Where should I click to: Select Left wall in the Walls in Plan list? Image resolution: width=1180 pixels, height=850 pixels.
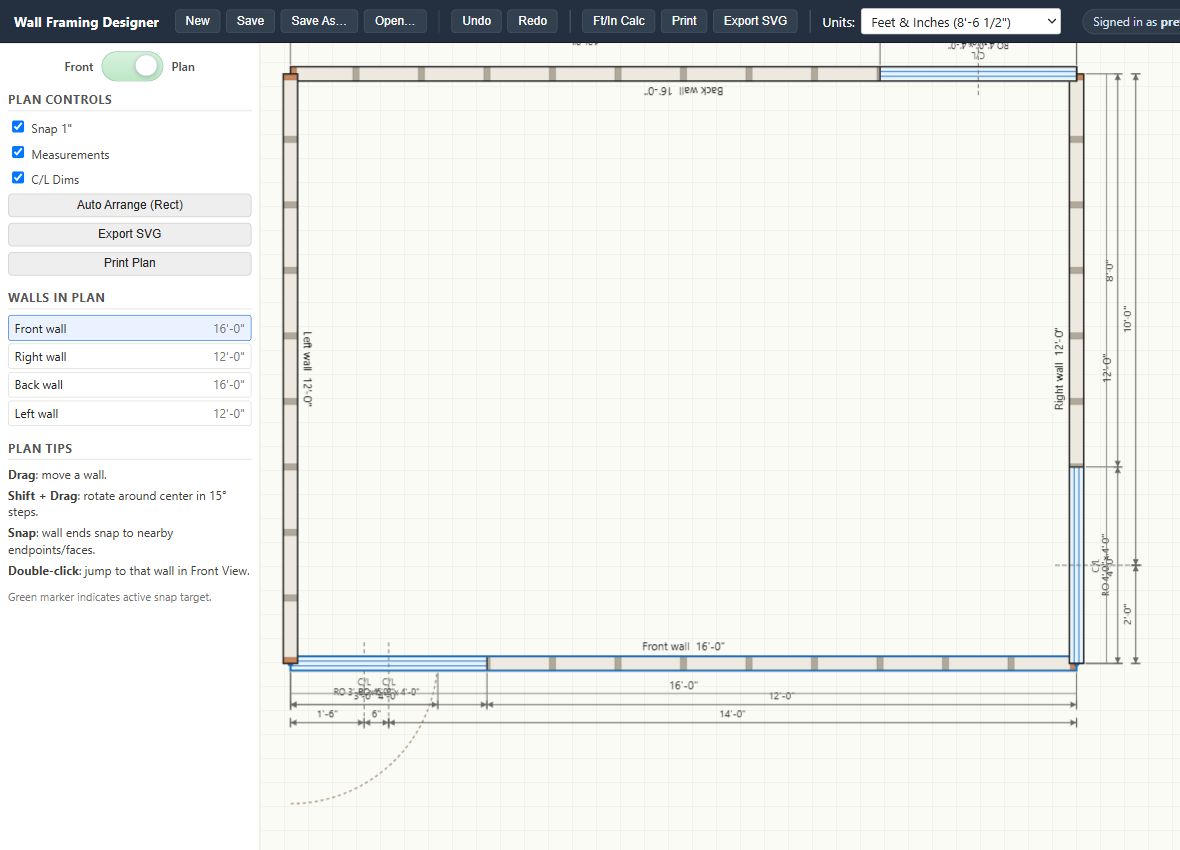click(x=129, y=413)
